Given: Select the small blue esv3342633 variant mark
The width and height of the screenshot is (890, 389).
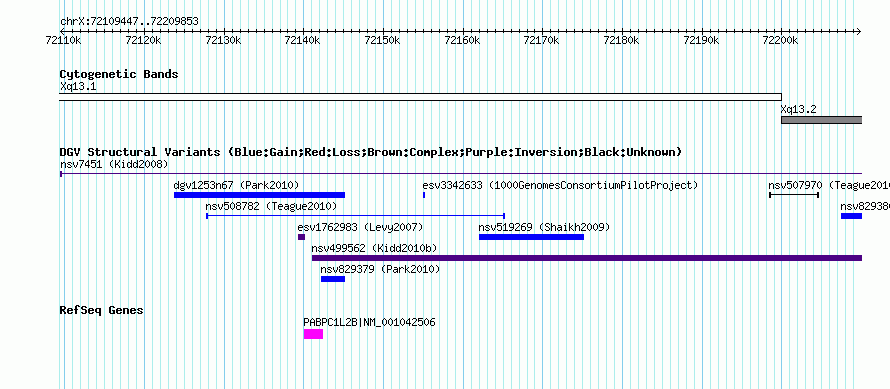Looking at the screenshot, I should coord(424,195).
